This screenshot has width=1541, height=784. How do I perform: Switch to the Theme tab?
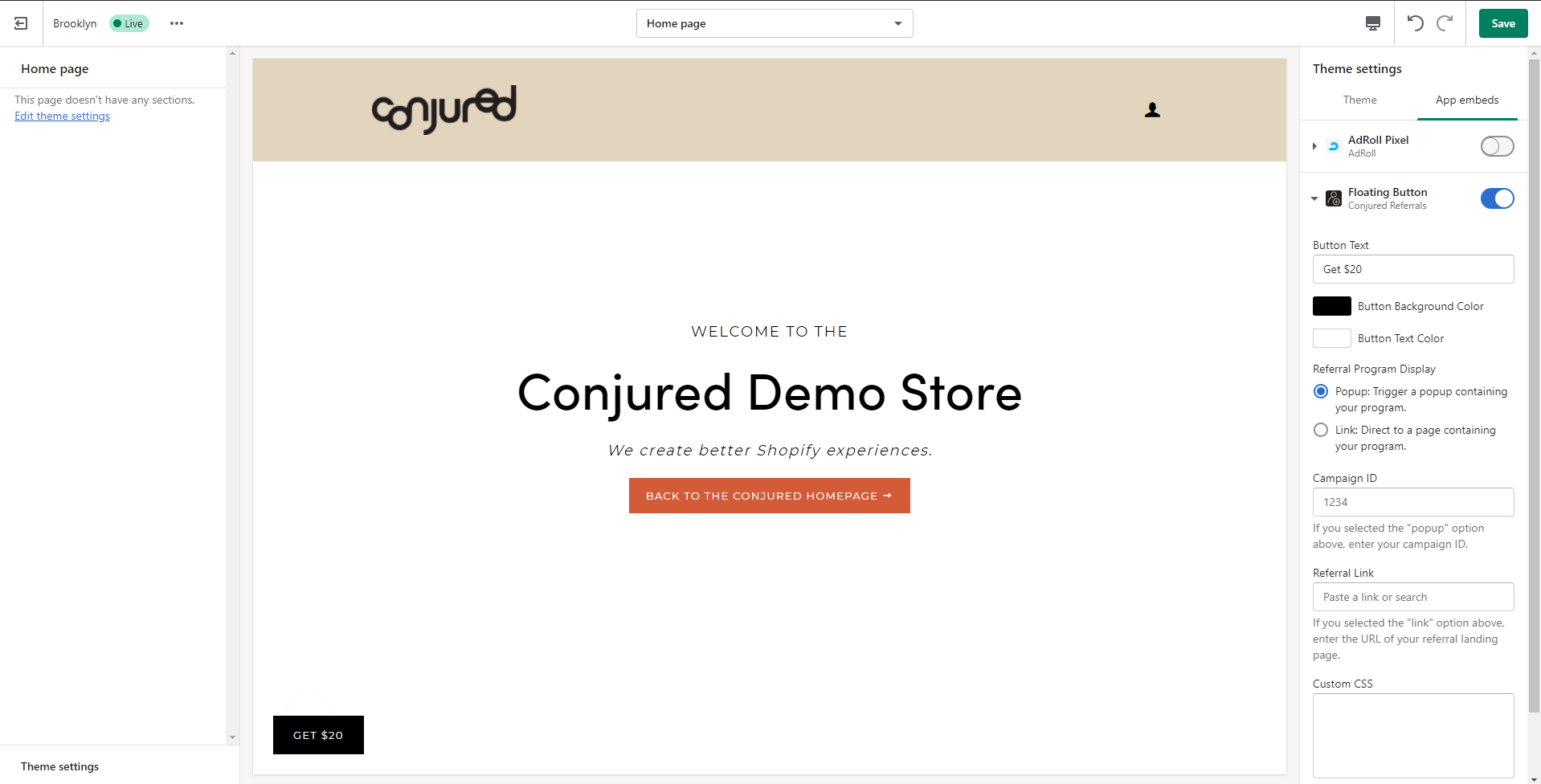point(1359,100)
